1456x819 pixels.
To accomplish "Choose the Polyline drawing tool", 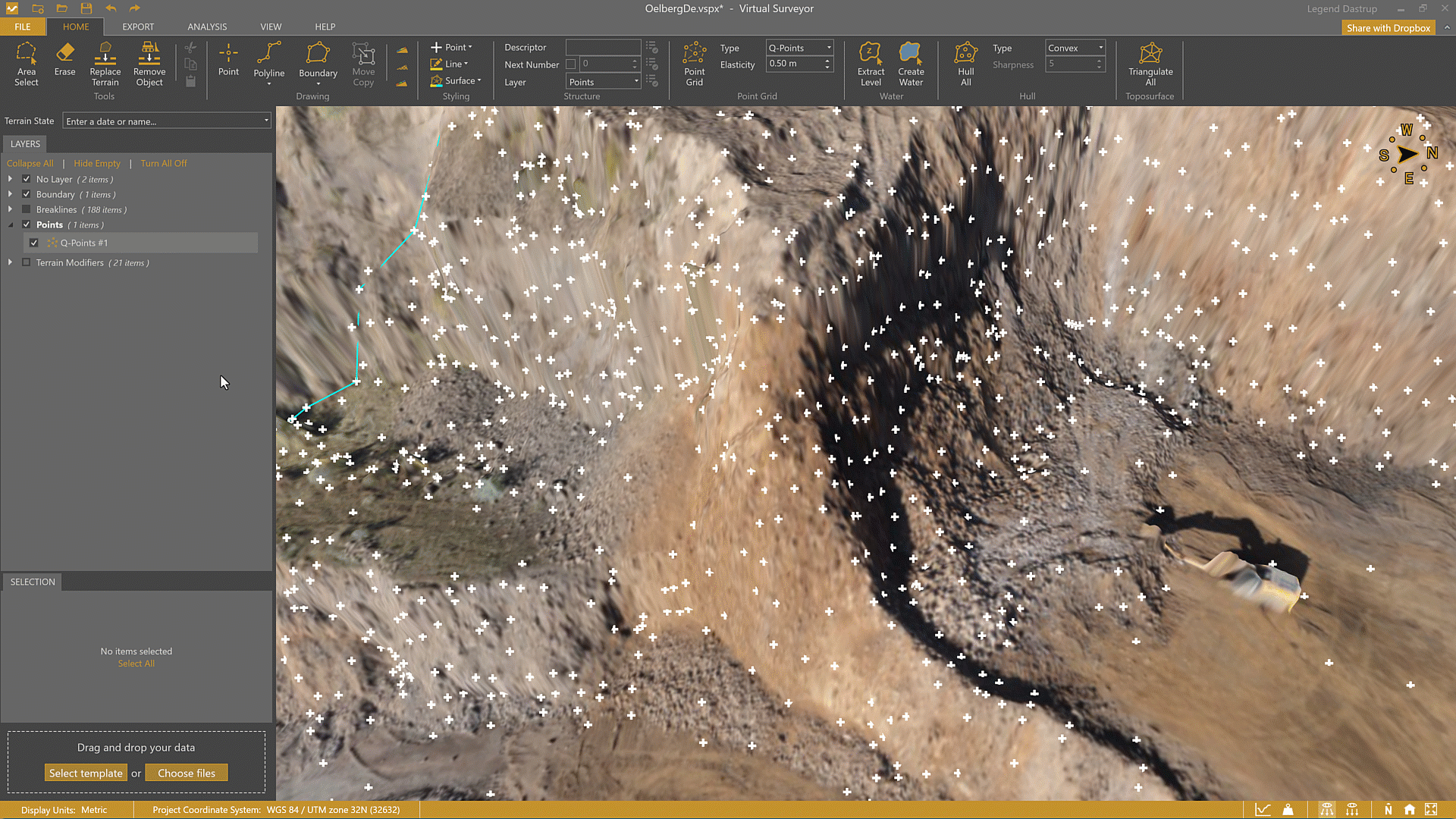I will coord(268,61).
